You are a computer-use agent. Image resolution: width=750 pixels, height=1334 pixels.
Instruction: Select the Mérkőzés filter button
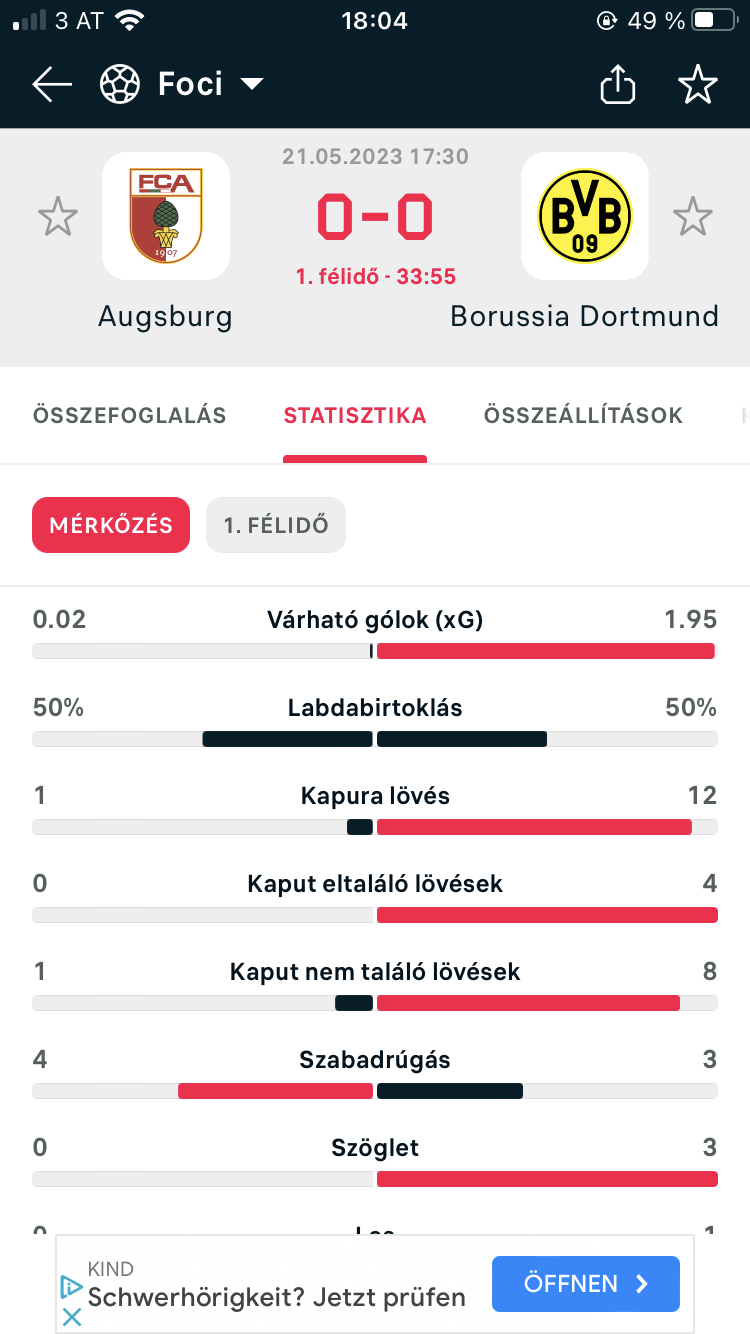pyautogui.click(x=111, y=525)
